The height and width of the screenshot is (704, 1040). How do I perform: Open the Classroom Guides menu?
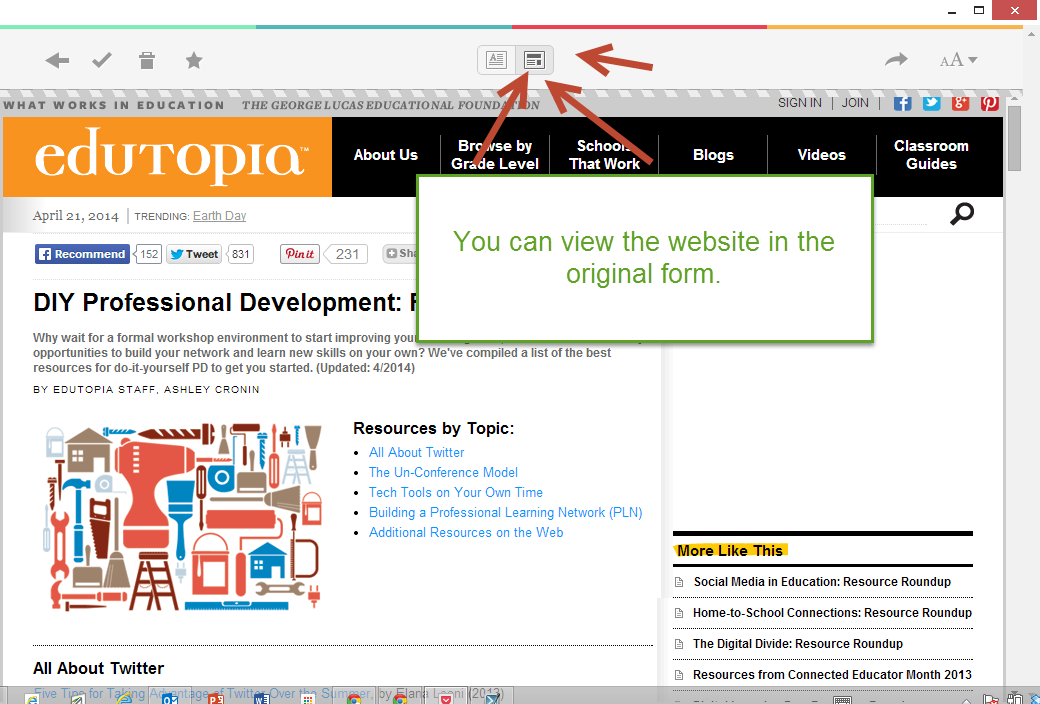(931, 155)
